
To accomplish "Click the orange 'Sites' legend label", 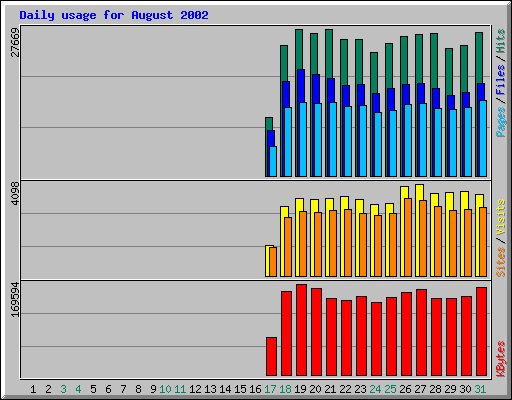I will tap(501, 262).
